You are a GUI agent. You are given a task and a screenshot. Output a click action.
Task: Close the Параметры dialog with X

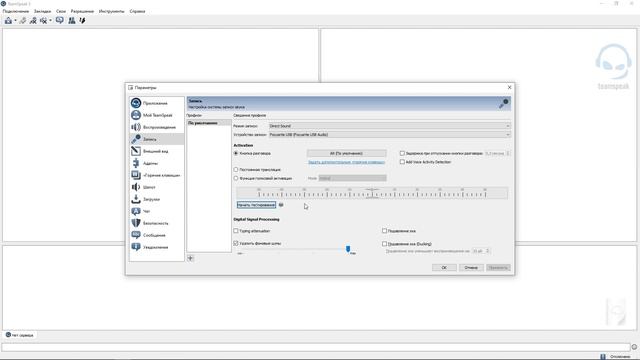click(x=509, y=87)
